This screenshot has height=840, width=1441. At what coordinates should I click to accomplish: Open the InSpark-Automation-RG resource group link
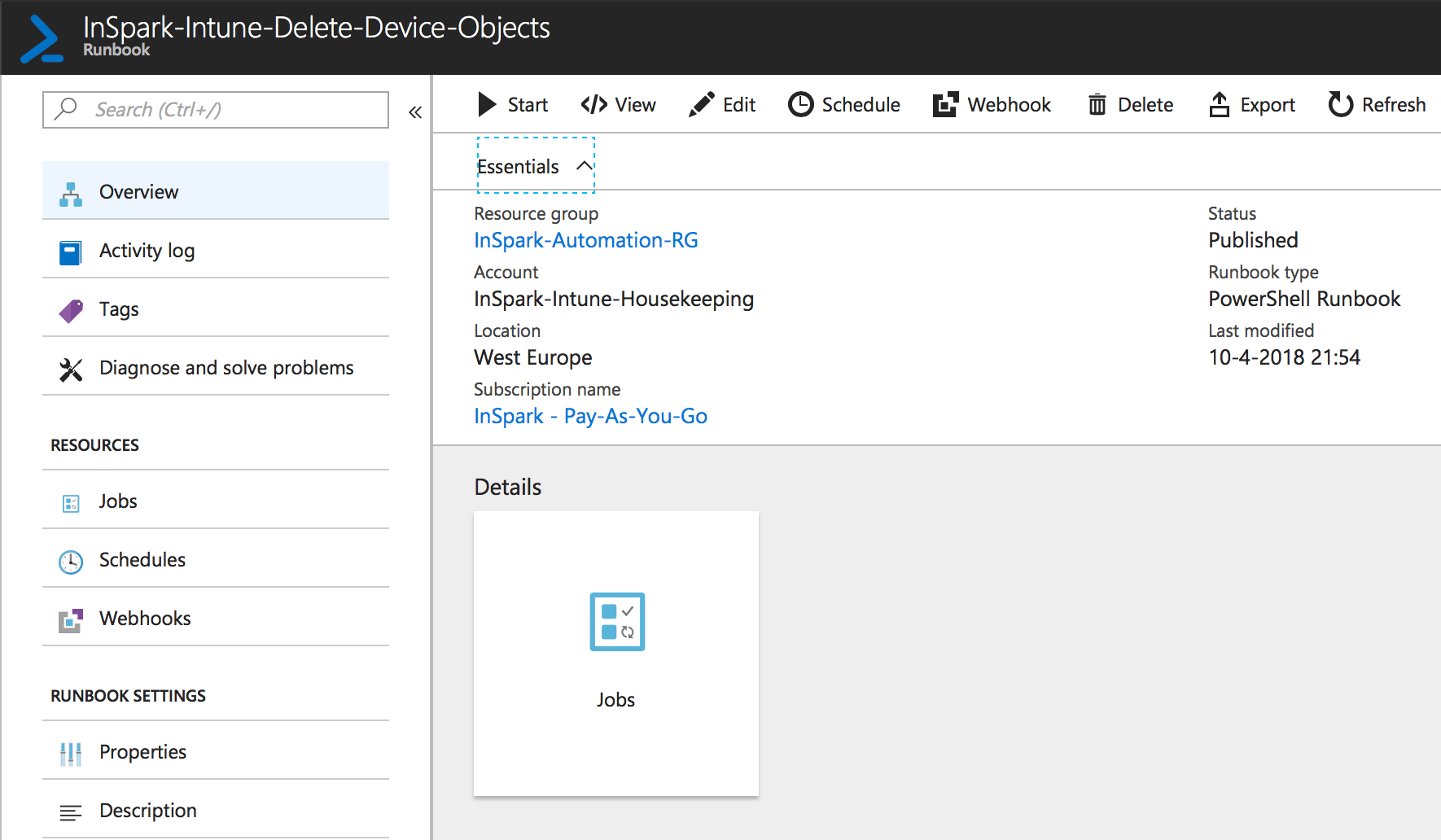[585, 240]
